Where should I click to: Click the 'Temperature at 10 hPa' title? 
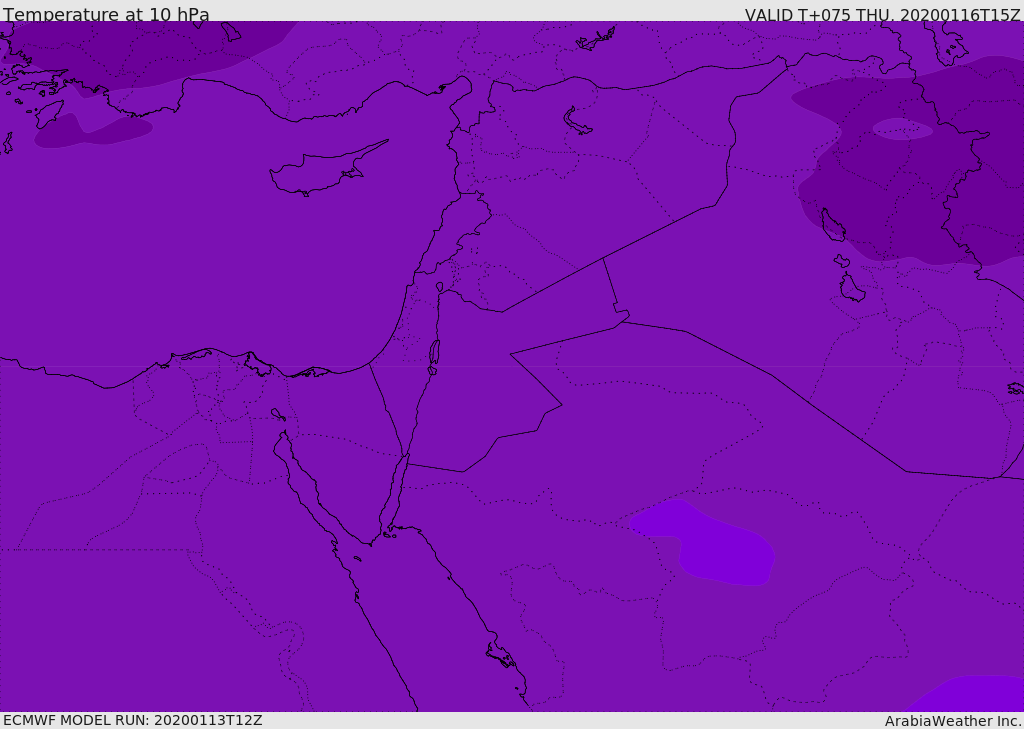coord(106,14)
